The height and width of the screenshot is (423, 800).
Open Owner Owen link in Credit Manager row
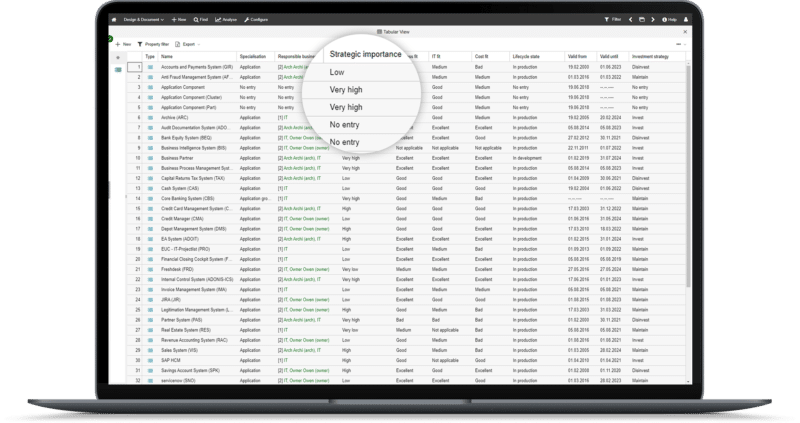pyautogui.click(x=310, y=219)
